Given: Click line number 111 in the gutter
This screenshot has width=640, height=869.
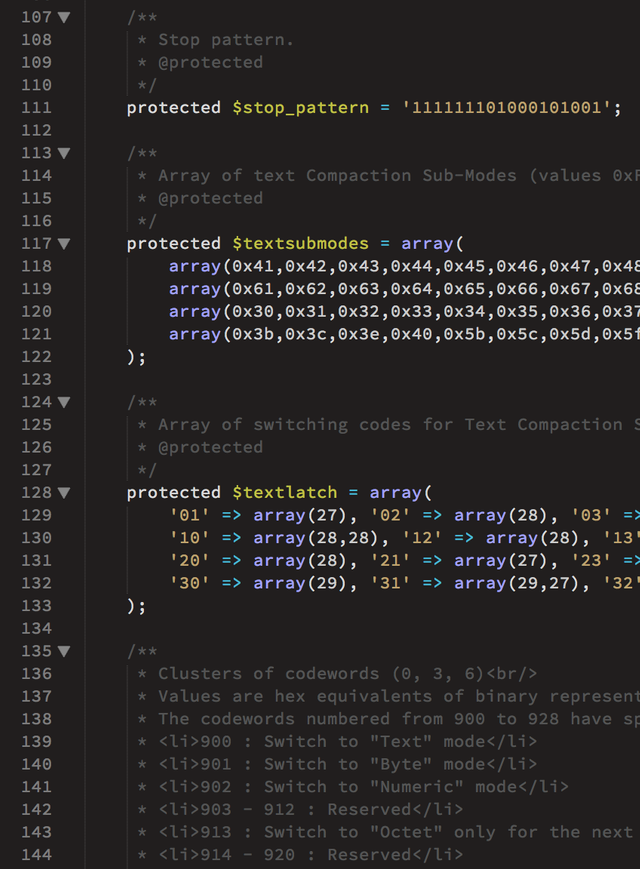Looking at the screenshot, I should click(37, 108).
